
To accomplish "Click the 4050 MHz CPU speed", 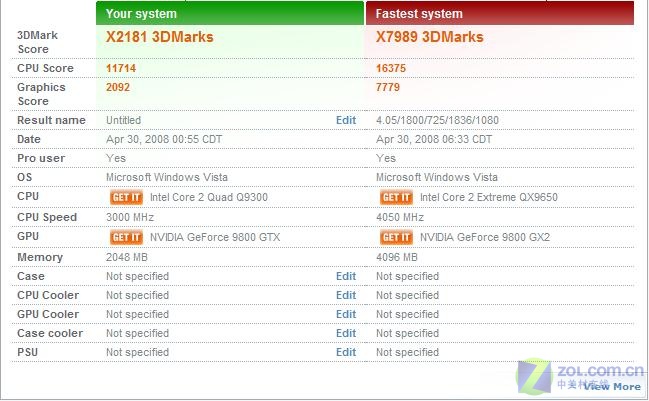I will pyautogui.click(x=400, y=218).
